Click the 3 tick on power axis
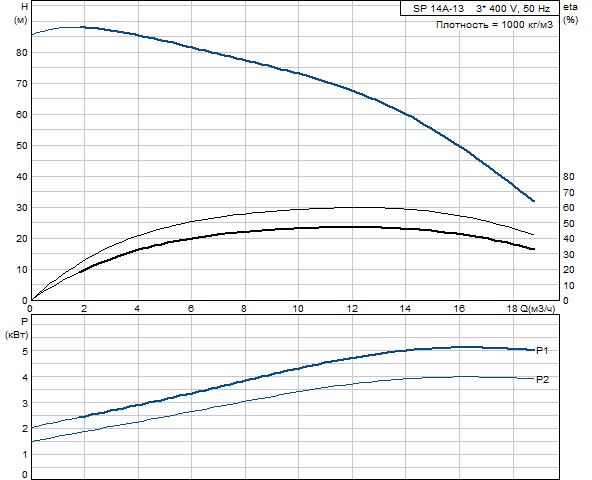This screenshot has width=592, height=480. point(25,403)
